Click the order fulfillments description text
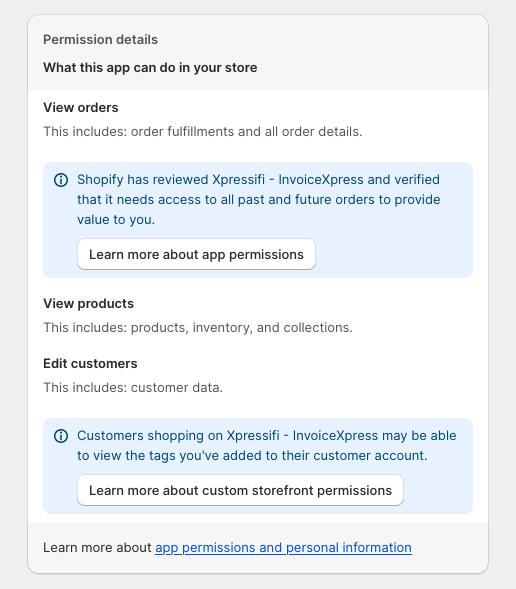Image resolution: width=516 pixels, height=589 pixels. (x=203, y=131)
